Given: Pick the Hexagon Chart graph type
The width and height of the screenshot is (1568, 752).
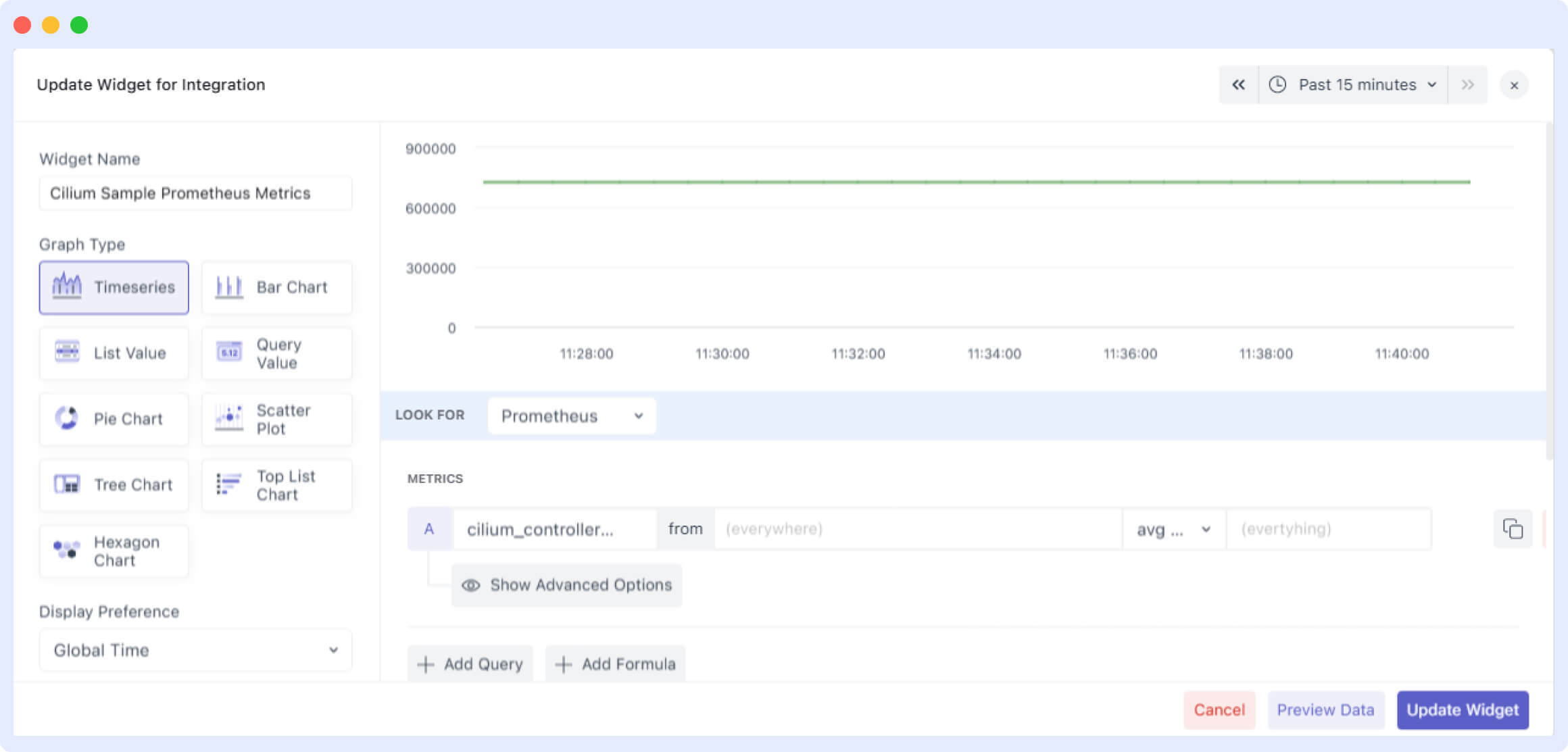Looking at the screenshot, I should point(113,551).
